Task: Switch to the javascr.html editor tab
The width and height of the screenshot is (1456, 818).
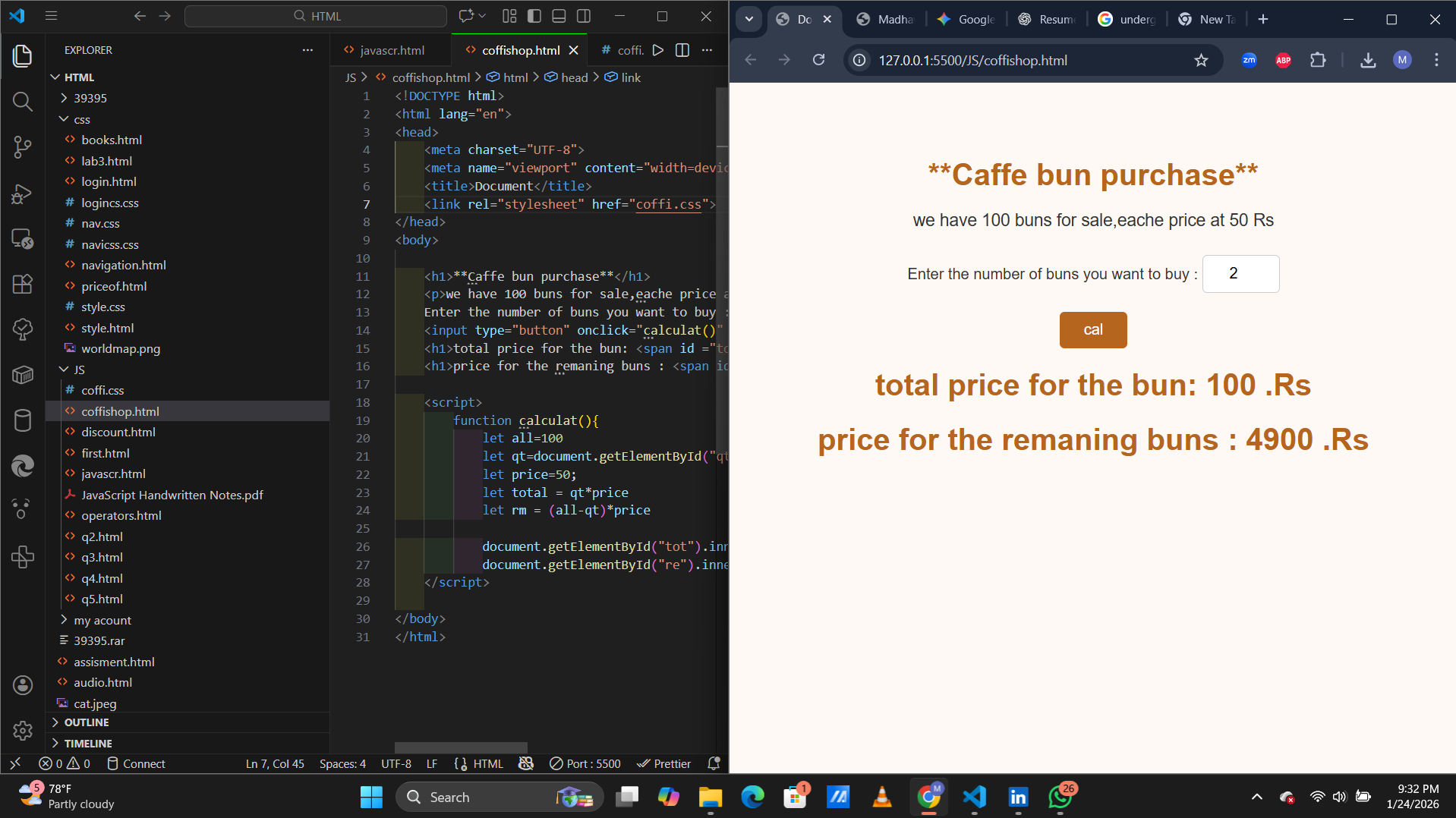Action: [x=391, y=50]
